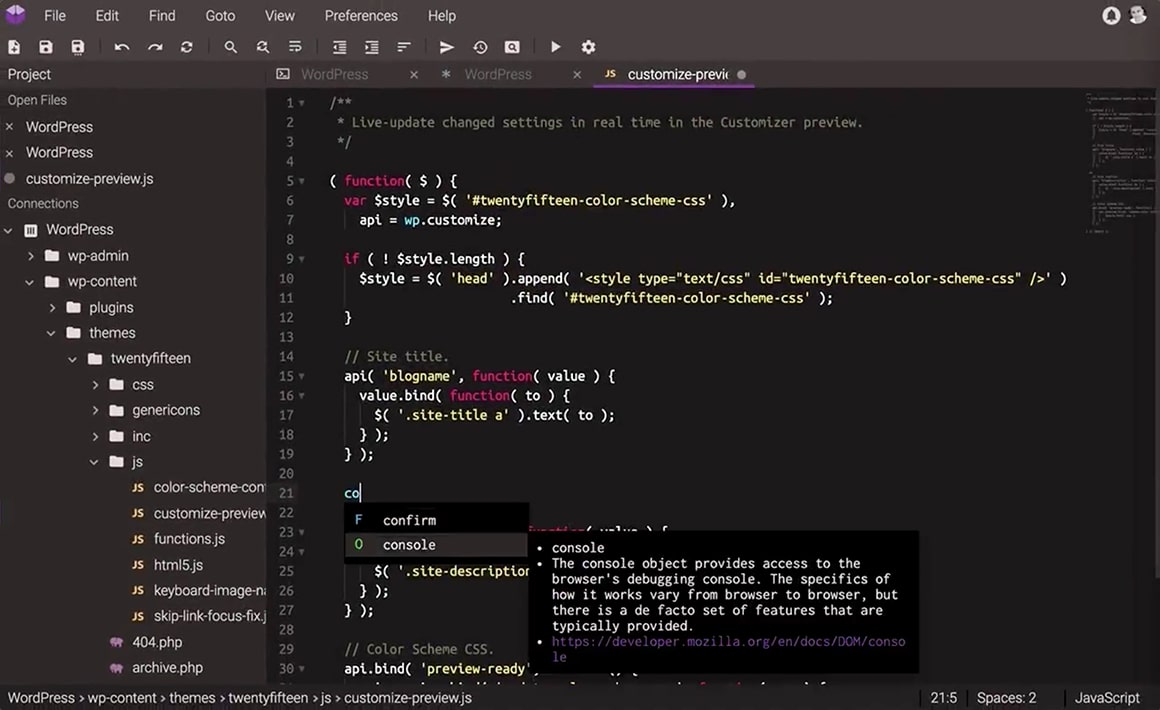Viewport: 1160px width, 710px height.
Task: Open the user account avatar menu
Action: coord(1138,15)
